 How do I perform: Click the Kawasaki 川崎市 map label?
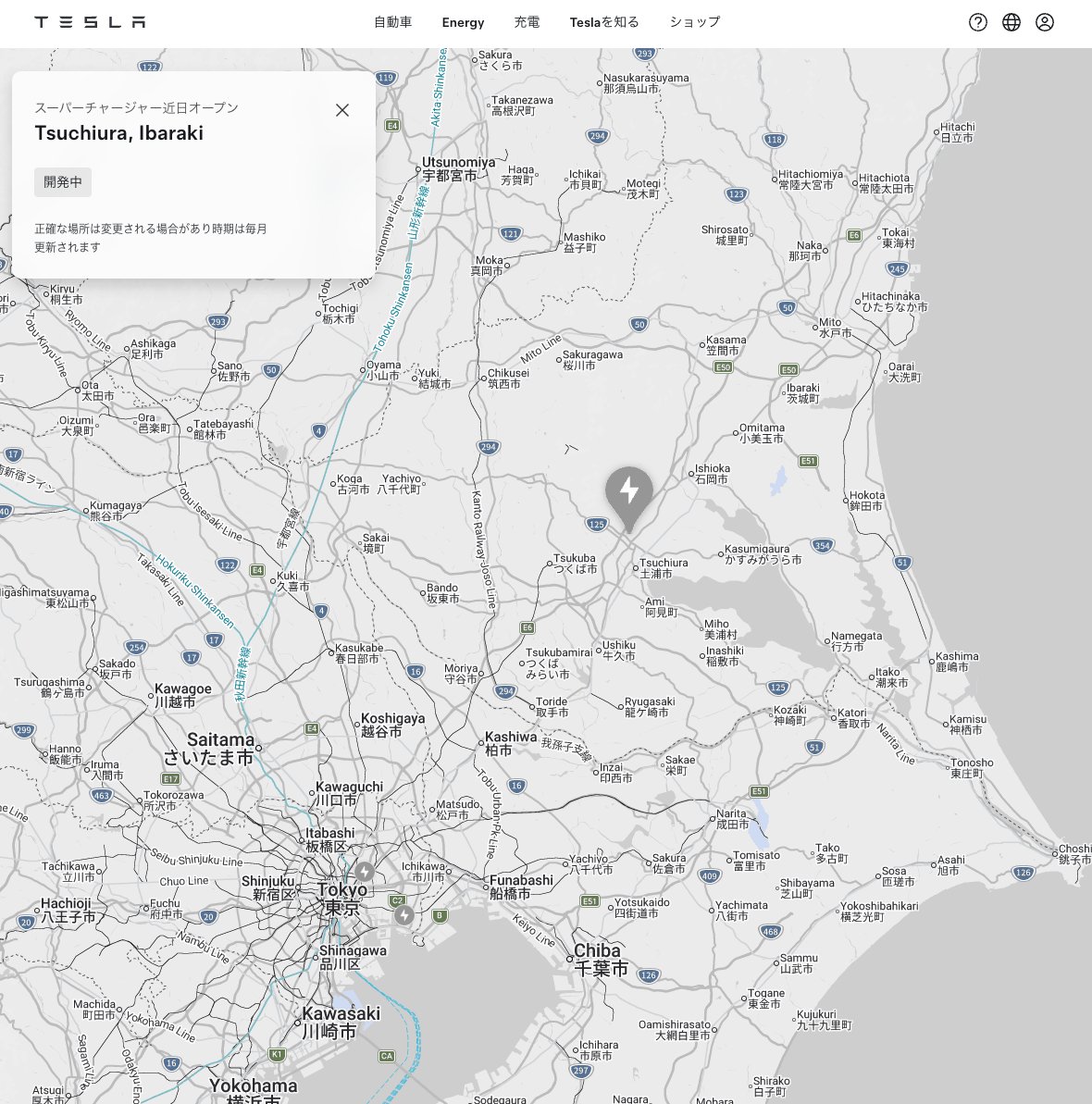pos(341,1023)
